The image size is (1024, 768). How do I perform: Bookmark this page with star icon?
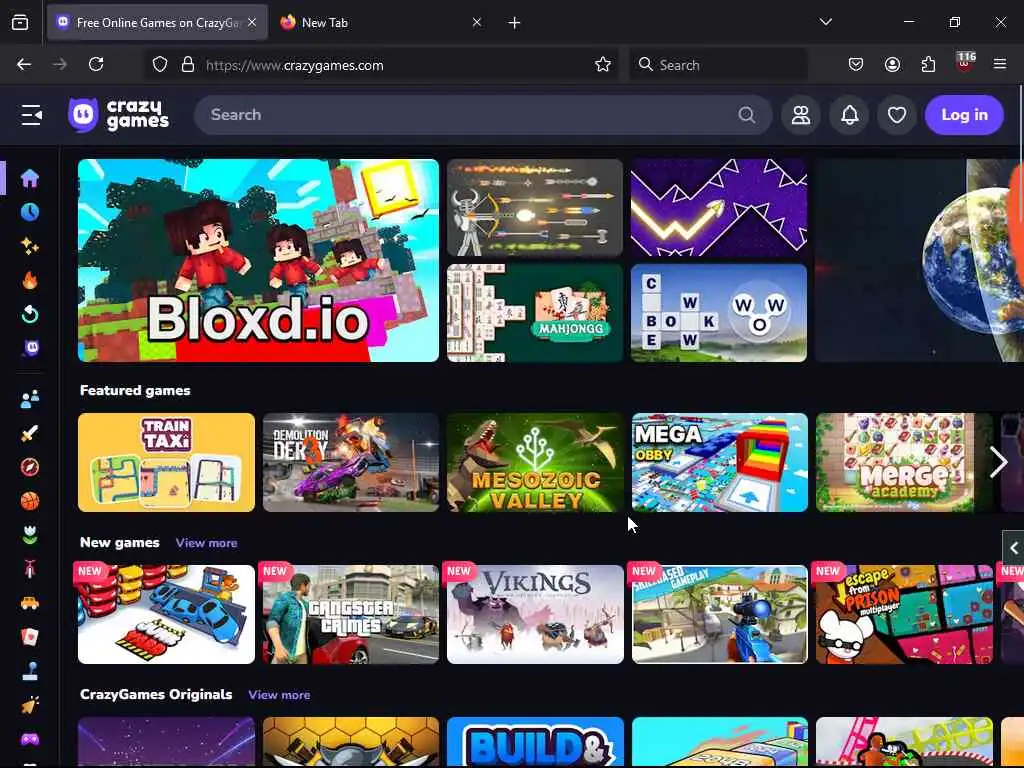[603, 65]
